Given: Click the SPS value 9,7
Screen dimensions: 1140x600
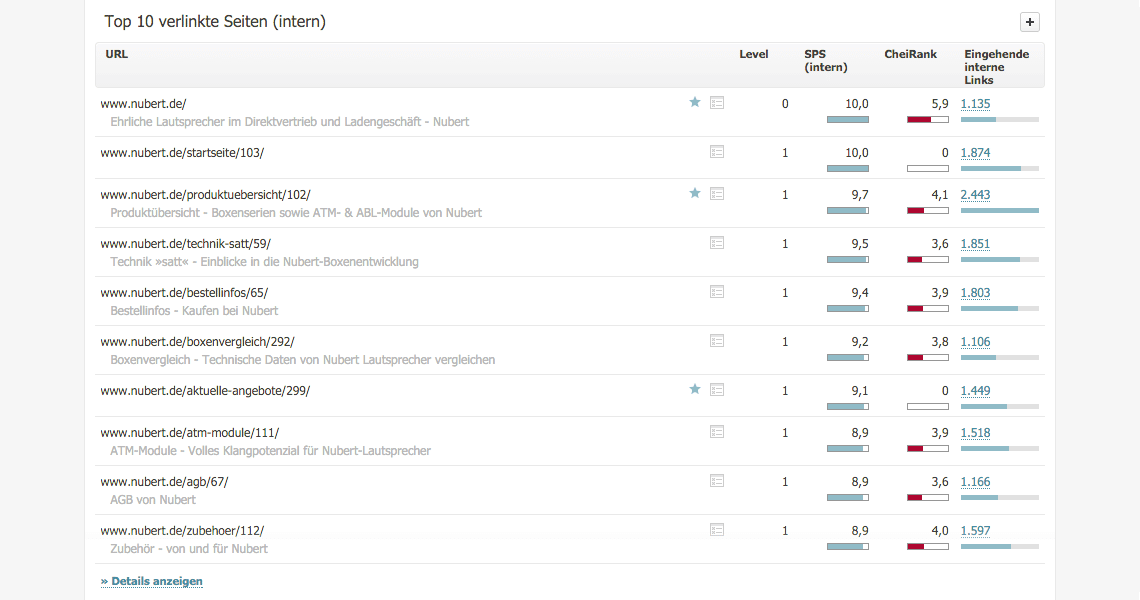Looking at the screenshot, I should (x=860, y=195).
